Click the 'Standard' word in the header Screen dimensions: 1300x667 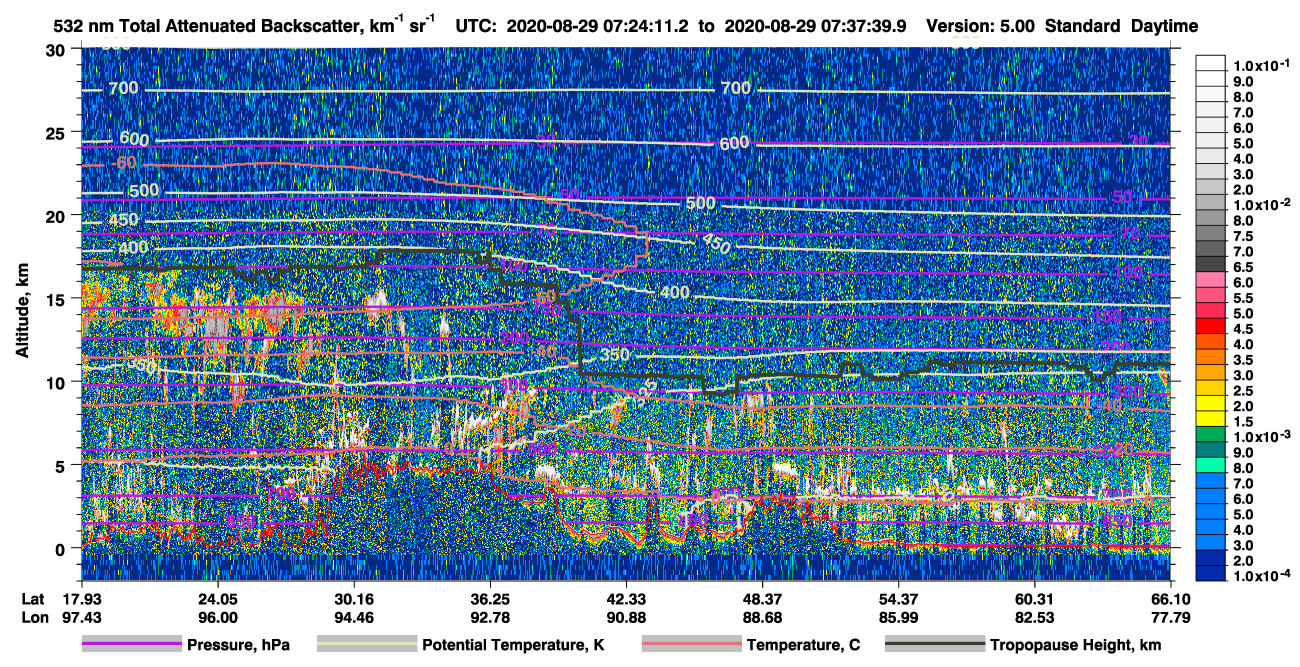point(1084,26)
